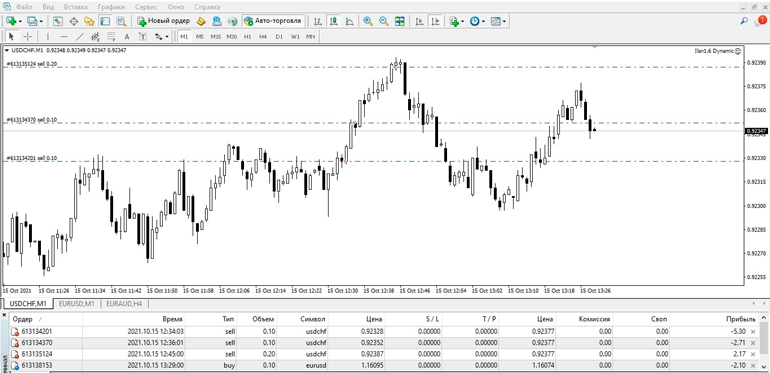Open the Сервис menu
Viewport: 770px width, 373px height.
tap(147, 7)
